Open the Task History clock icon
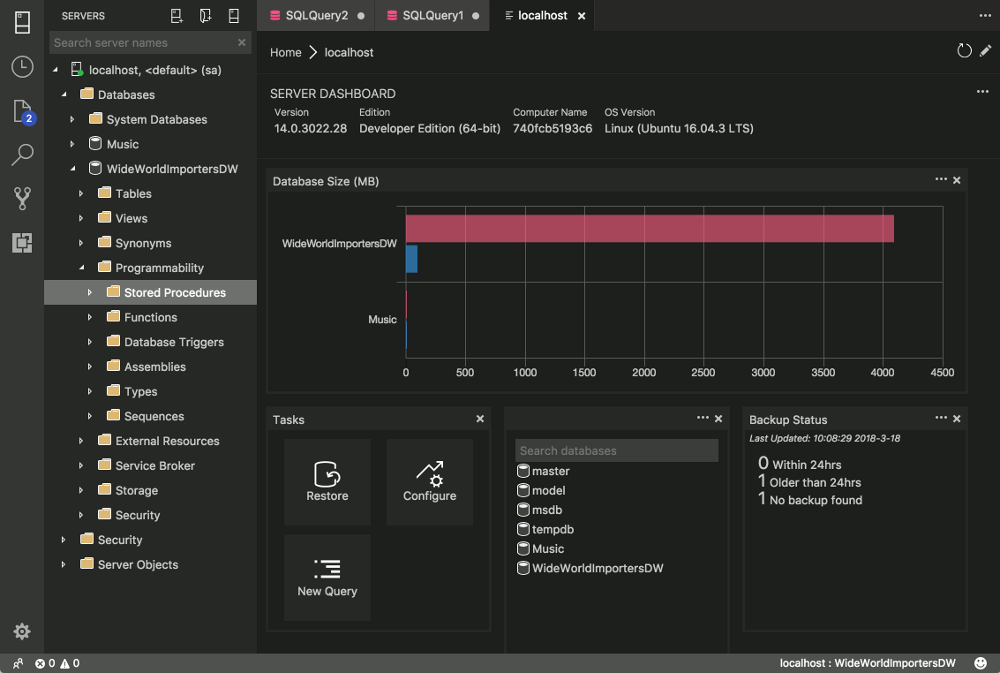The image size is (1000, 673). 22,66
